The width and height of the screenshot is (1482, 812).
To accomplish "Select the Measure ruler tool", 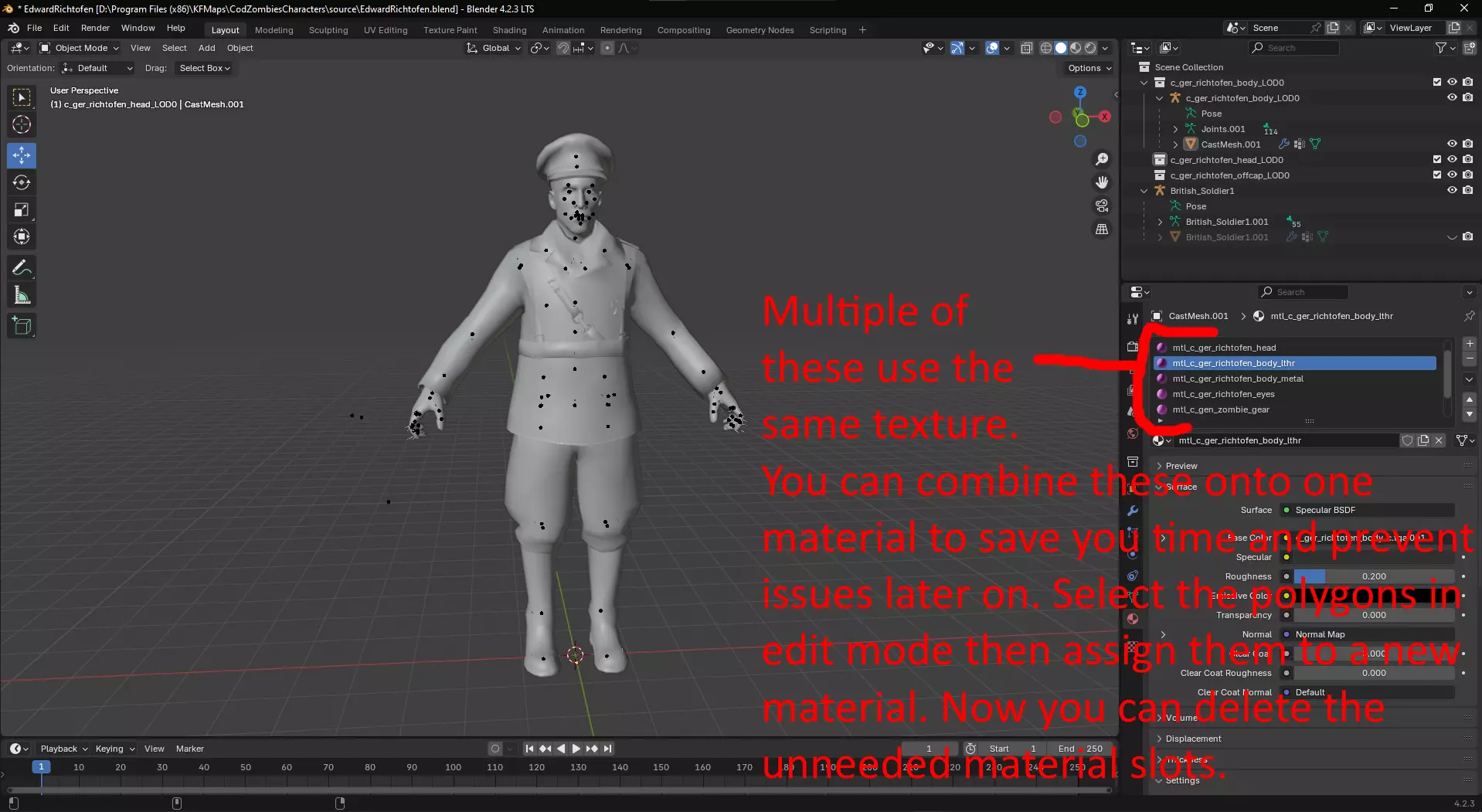I will (22, 296).
